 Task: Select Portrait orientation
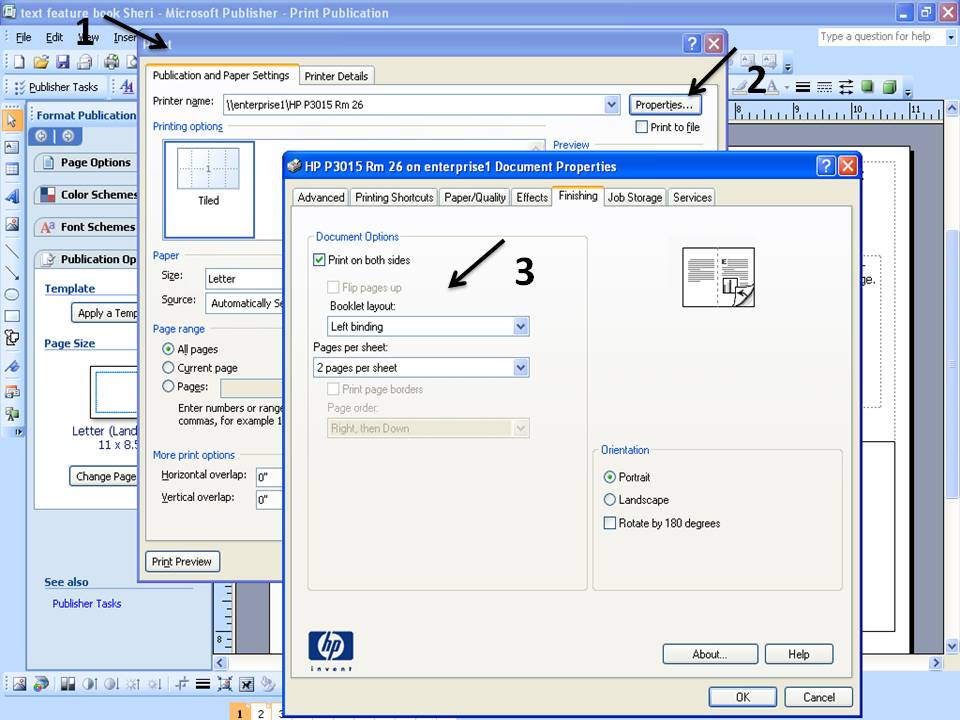610,477
